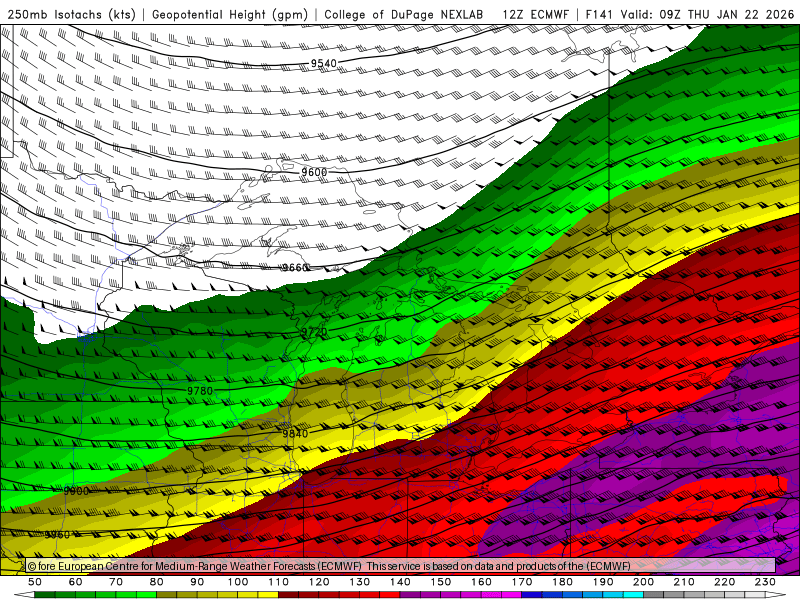Click the colorbar value 80
This screenshot has width=800, height=600.
point(157,582)
